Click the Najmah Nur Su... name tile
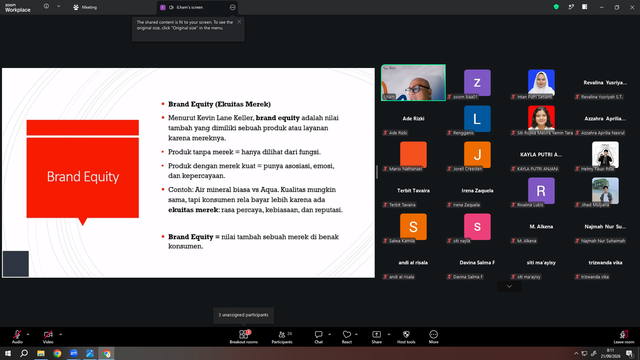640x360 pixels. pos(605,227)
